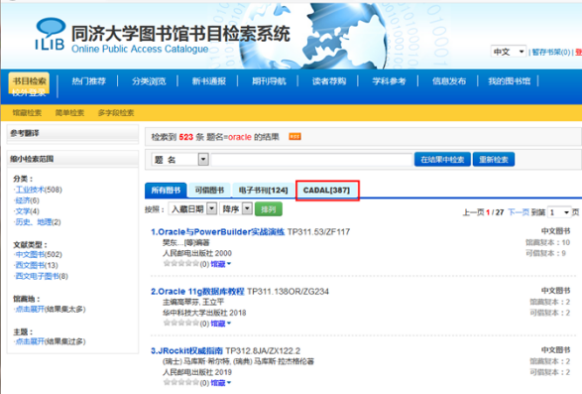Open the language dropdown showing 中文

(509, 52)
